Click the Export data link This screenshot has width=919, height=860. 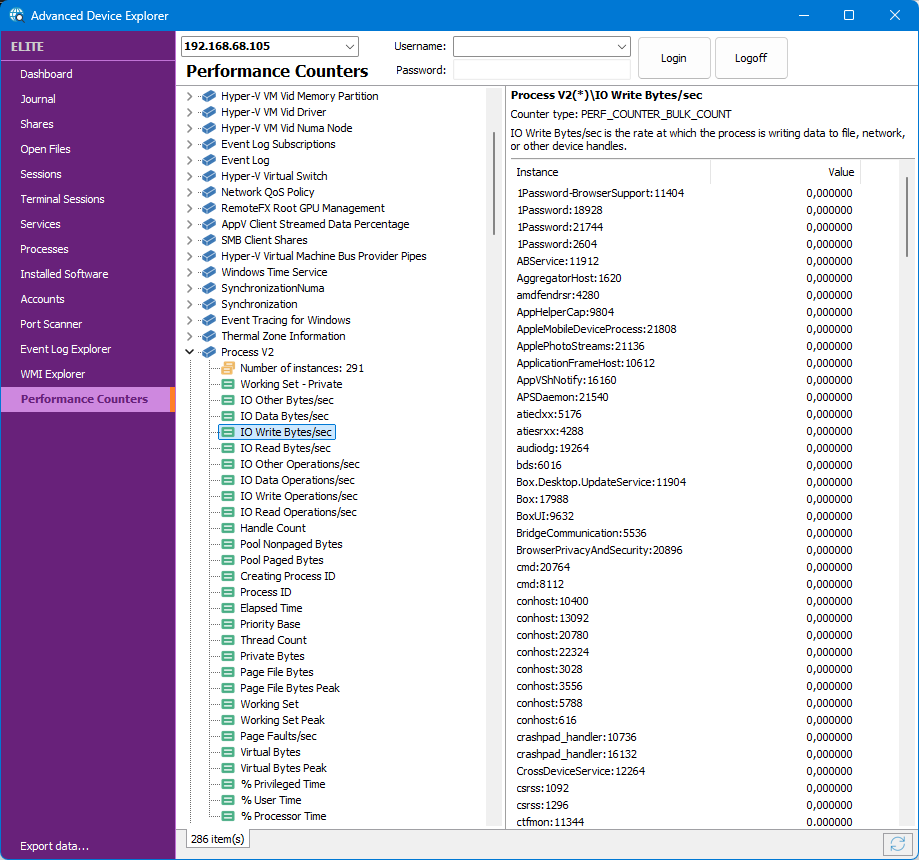55,846
